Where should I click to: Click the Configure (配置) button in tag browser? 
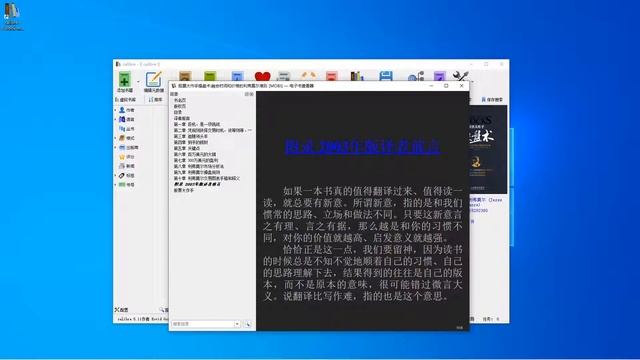122,310
